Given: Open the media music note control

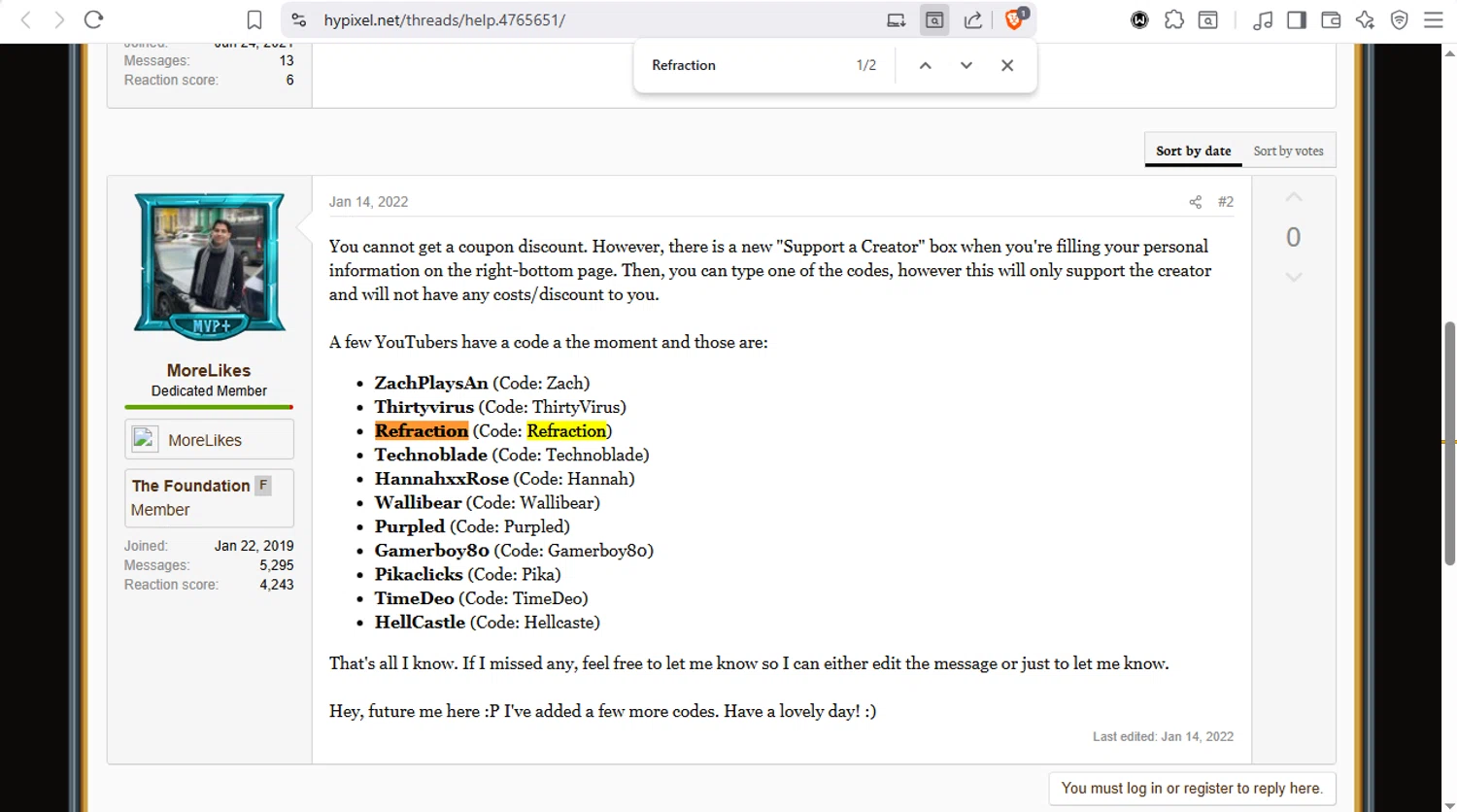Looking at the screenshot, I should point(1263,19).
